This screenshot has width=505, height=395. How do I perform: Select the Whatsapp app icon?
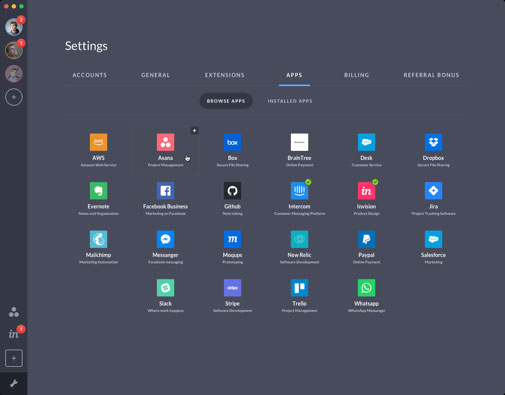pos(366,288)
